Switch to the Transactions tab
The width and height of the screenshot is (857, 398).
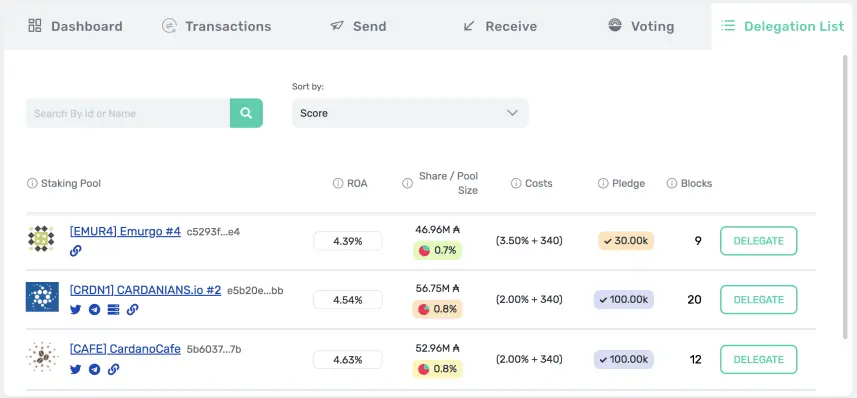click(216, 26)
